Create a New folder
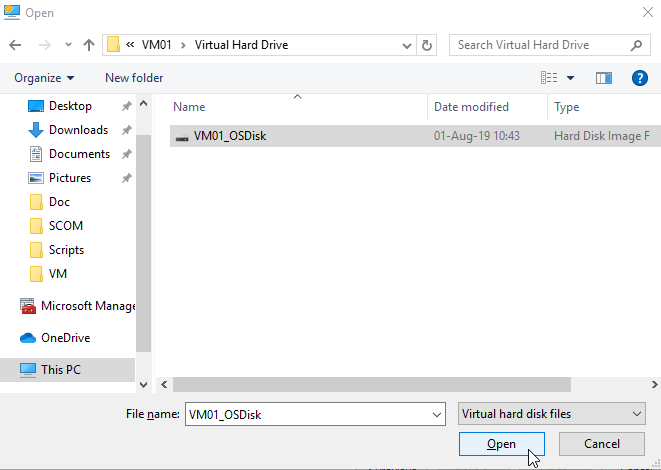The image size is (661, 470). (x=134, y=78)
